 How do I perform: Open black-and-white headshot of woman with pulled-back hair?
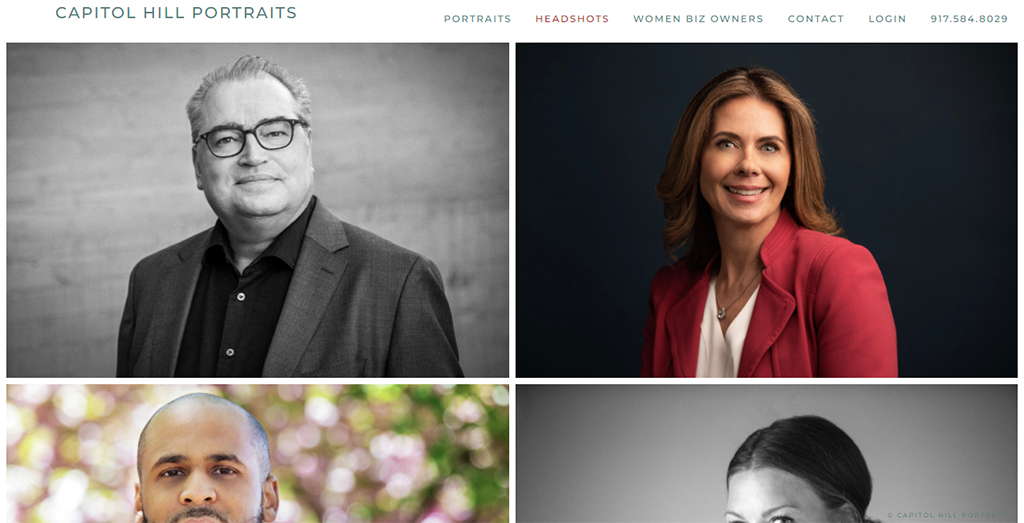(767, 453)
